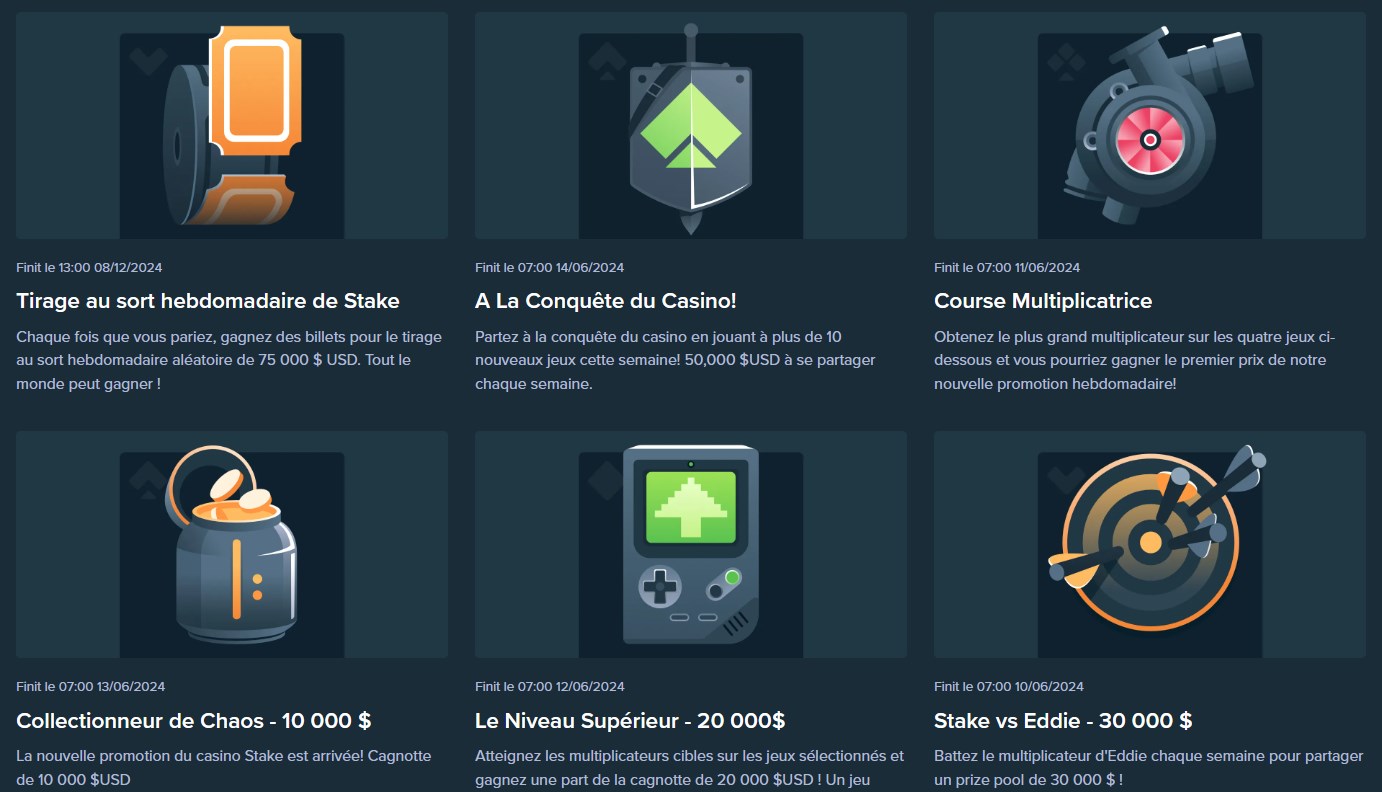Click the Course Multiplicatrice description paragraph
1382x792 pixels.
tap(1134, 360)
